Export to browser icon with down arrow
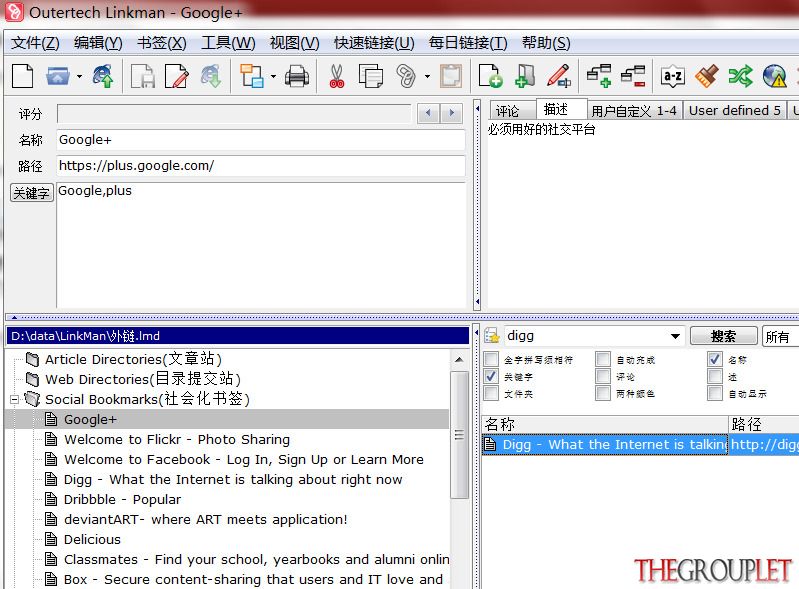The height and width of the screenshot is (589, 799). 211,77
